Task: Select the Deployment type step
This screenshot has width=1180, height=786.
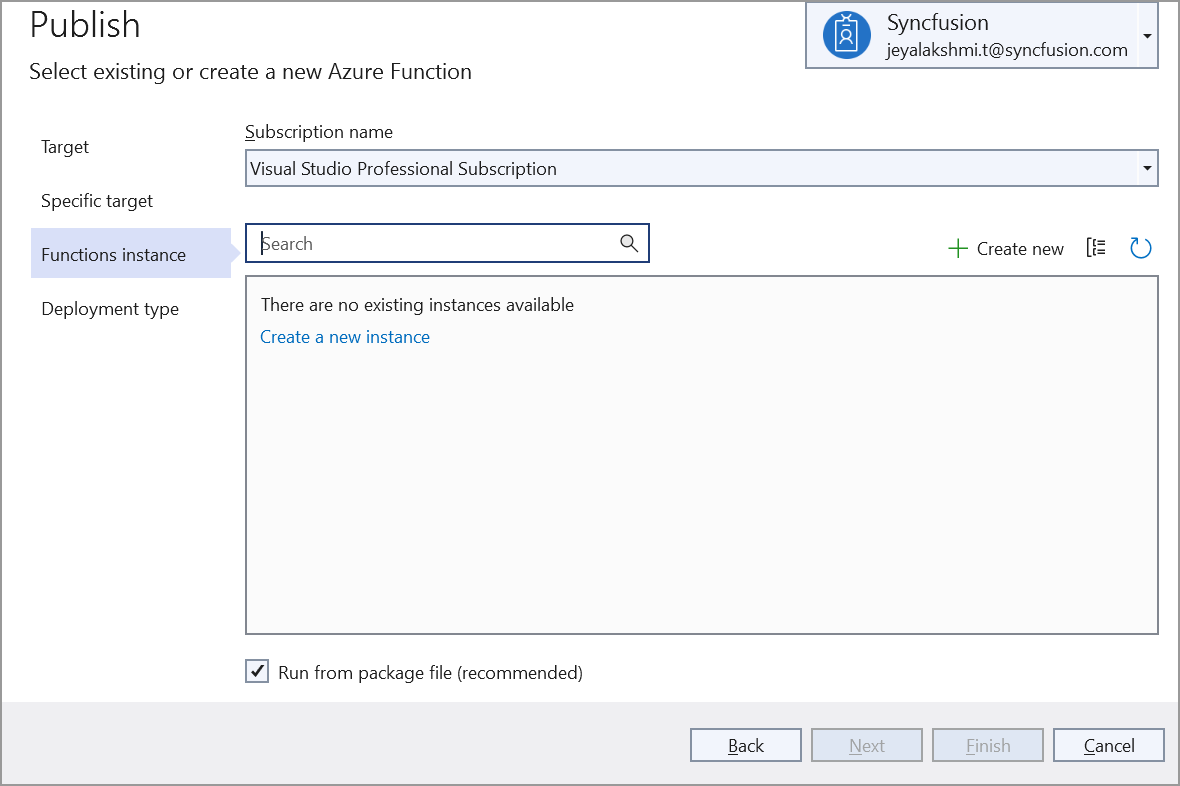Action: click(x=110, y=308)
